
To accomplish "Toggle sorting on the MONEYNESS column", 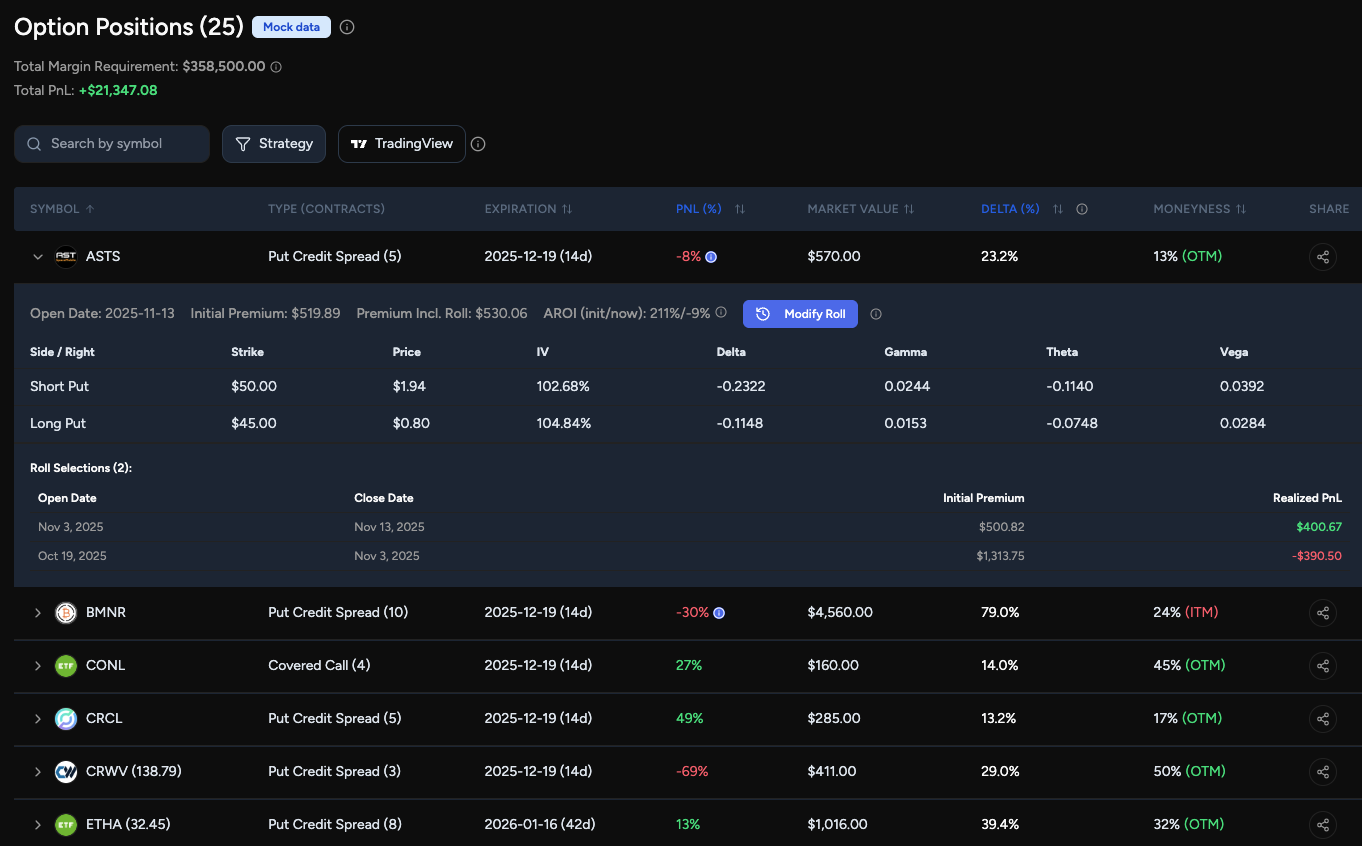I will coord(1241,209).
